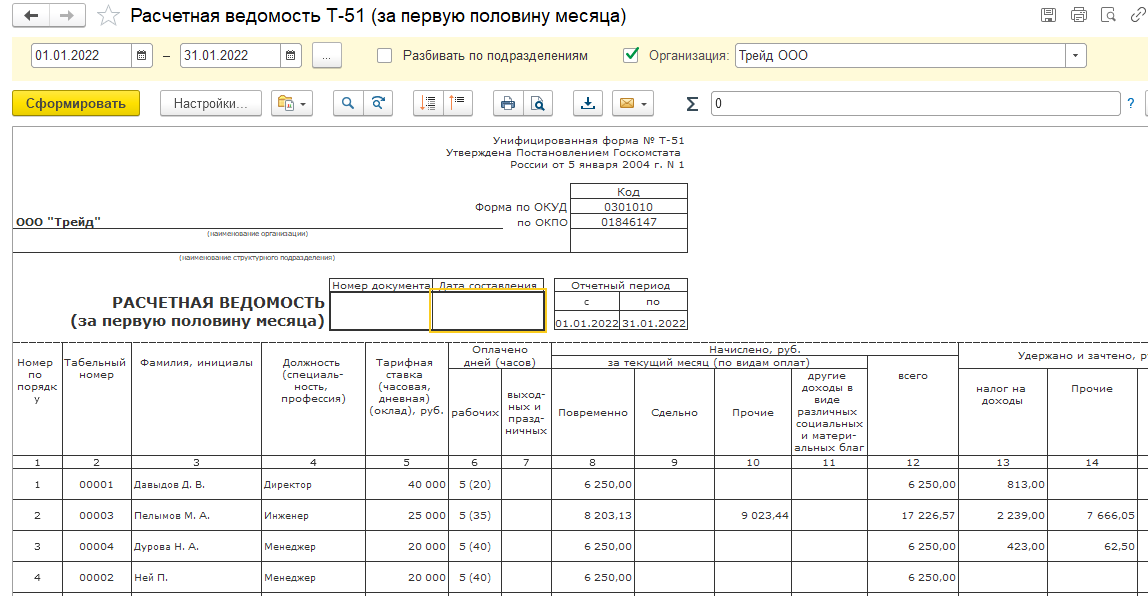This screenshot has width=1148, height=596.
Task: Expand all report groups icon
Action: (428, 103)
